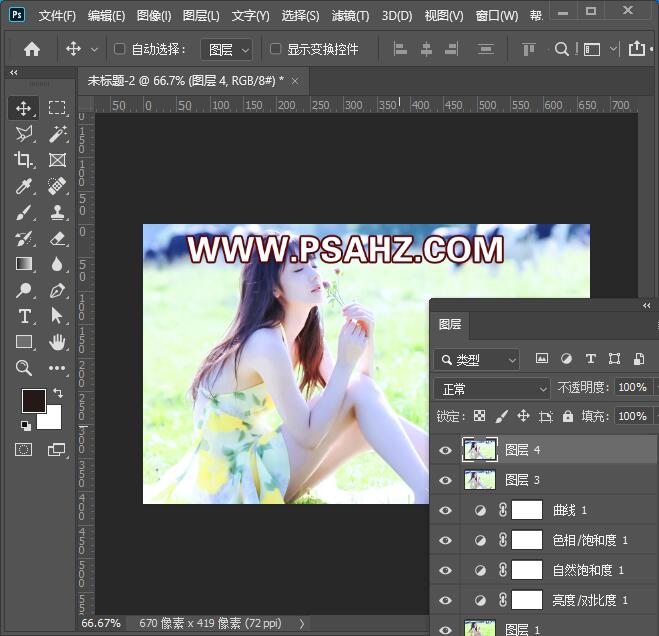This screenshot has width=659, height=636.
Task: Select the Spot Healing Brush tool
Action: [x=57, y=186]
